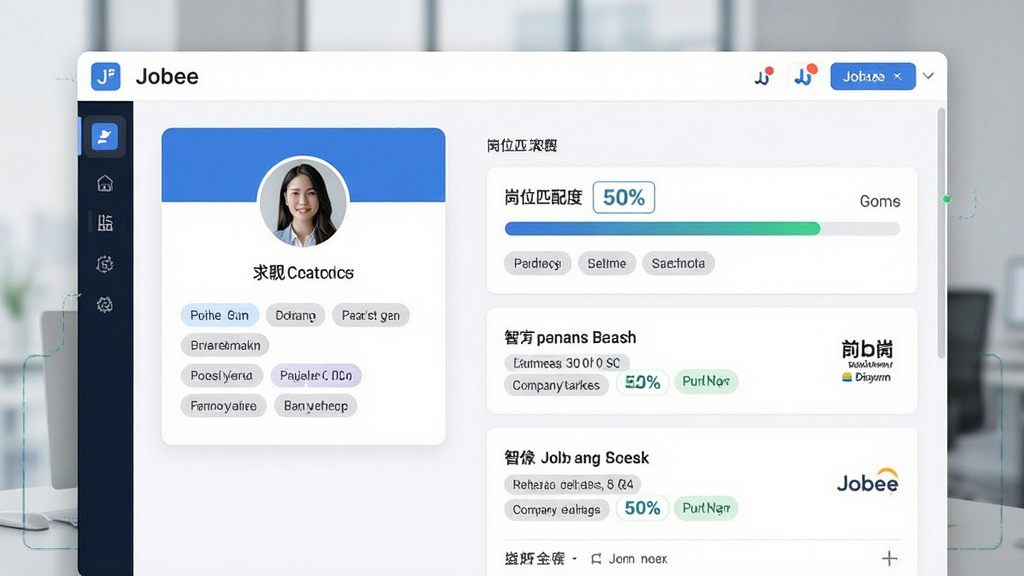
Task: Click the 50% match score badge at top
Action: pos(624,197)
